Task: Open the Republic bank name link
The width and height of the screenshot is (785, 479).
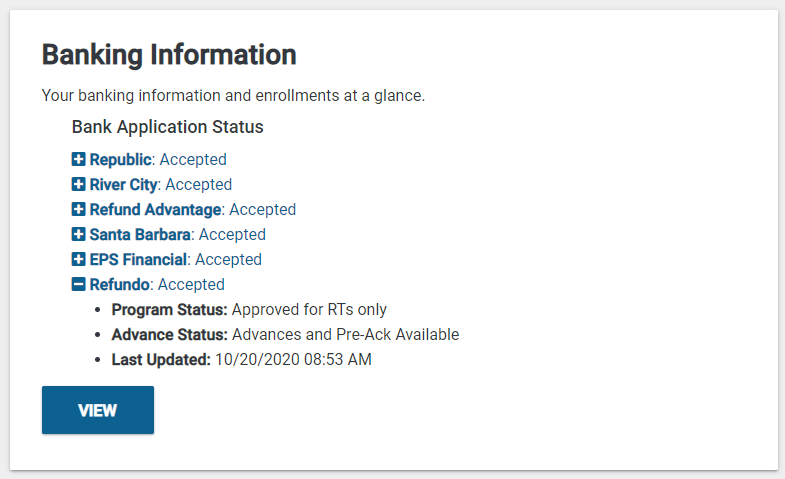Action: pos(120,159)
